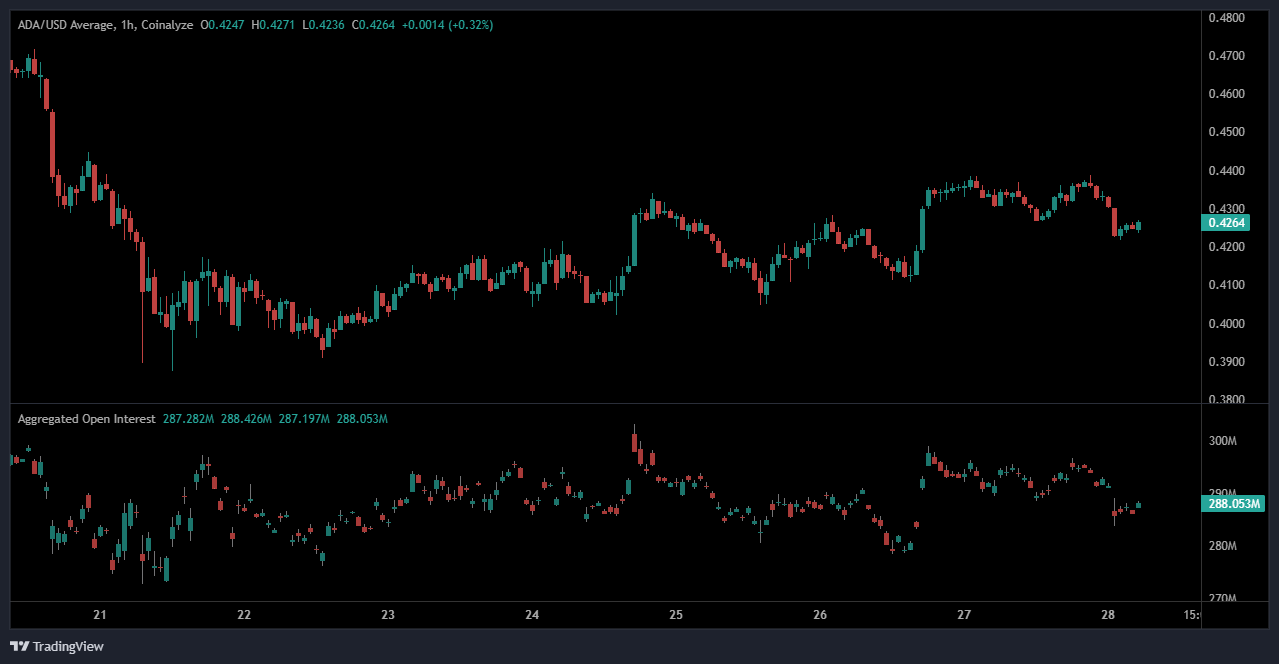Image resolution: width=1279 pixels, height=664 pixels.
Task: Click the 0.4500 price scale label
Action: click(1226, 132)
